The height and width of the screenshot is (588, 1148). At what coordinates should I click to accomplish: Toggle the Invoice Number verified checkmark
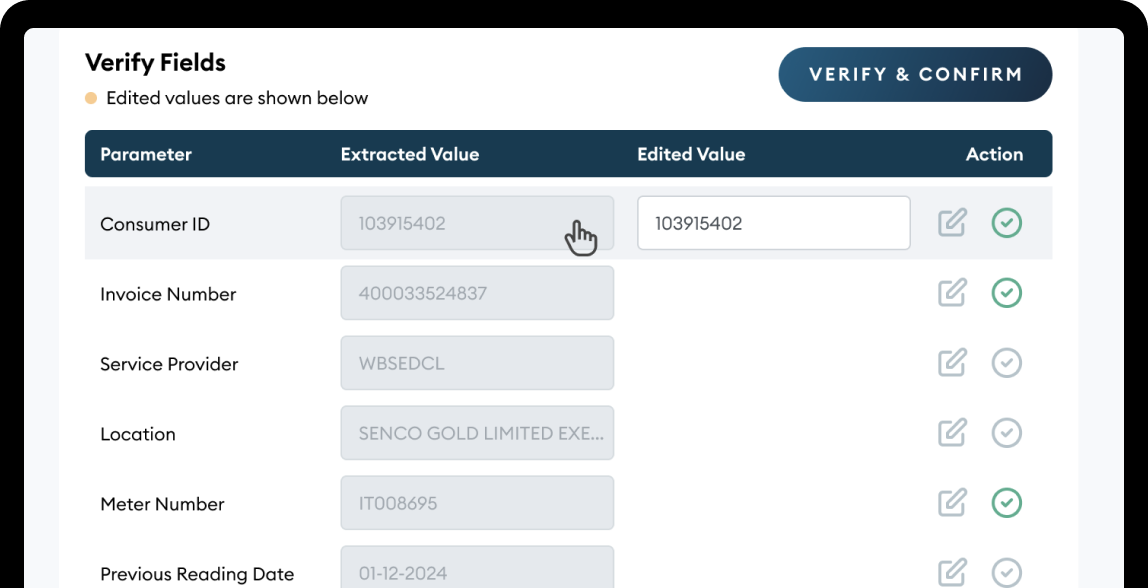(1006, 293)
